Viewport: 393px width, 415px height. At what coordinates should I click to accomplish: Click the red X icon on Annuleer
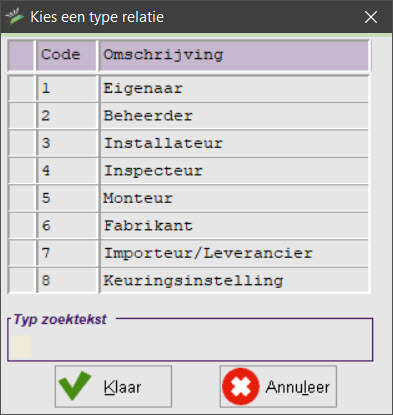[x=240, y=386]
